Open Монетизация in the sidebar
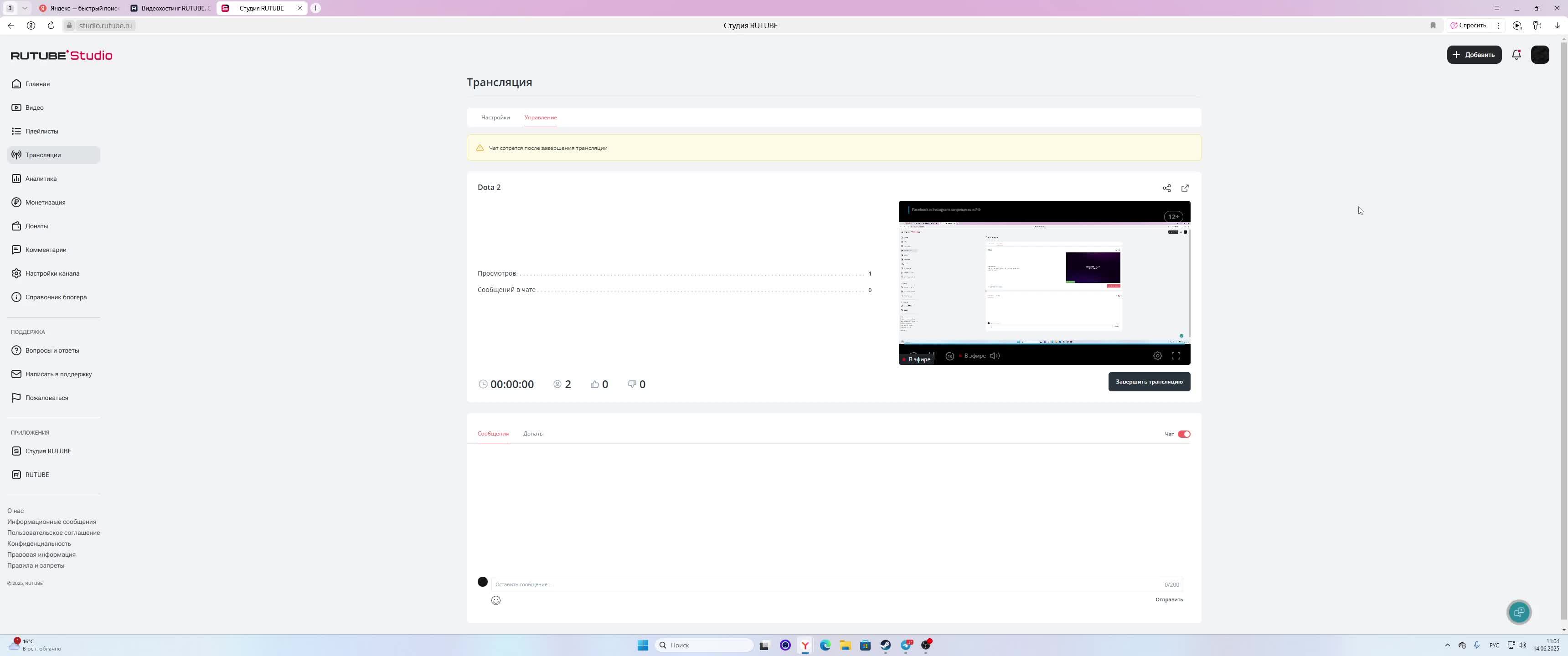This screenshot has width=1568, height=656. click(x=54, y=203)
